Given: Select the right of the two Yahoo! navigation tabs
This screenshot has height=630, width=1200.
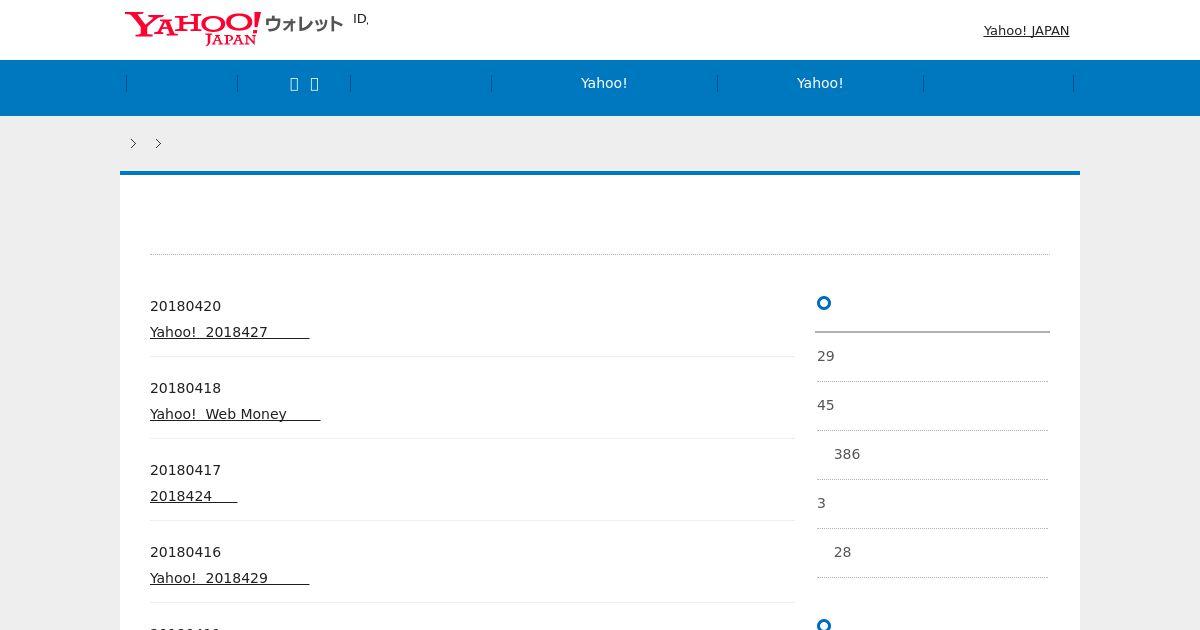Looking at the screenshot, I should pos(820,84).
